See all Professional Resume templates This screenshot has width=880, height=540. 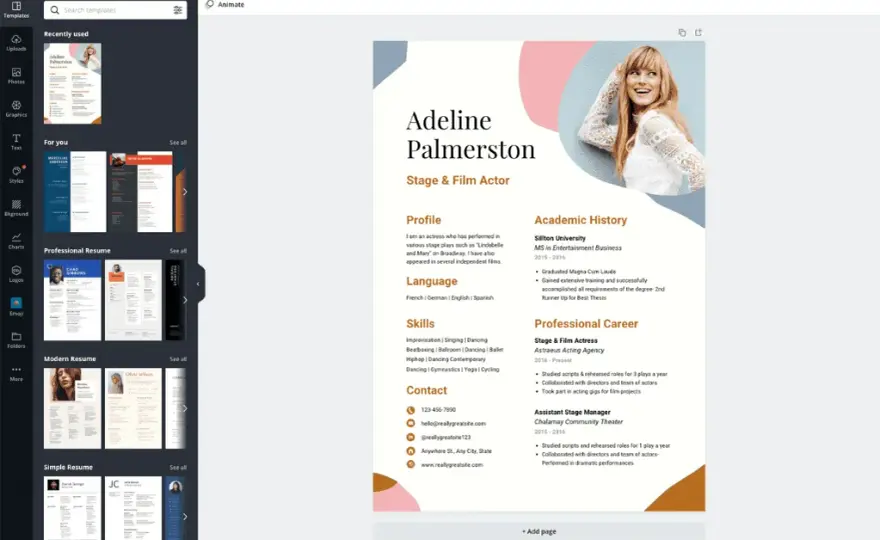[x=178, y=251]
